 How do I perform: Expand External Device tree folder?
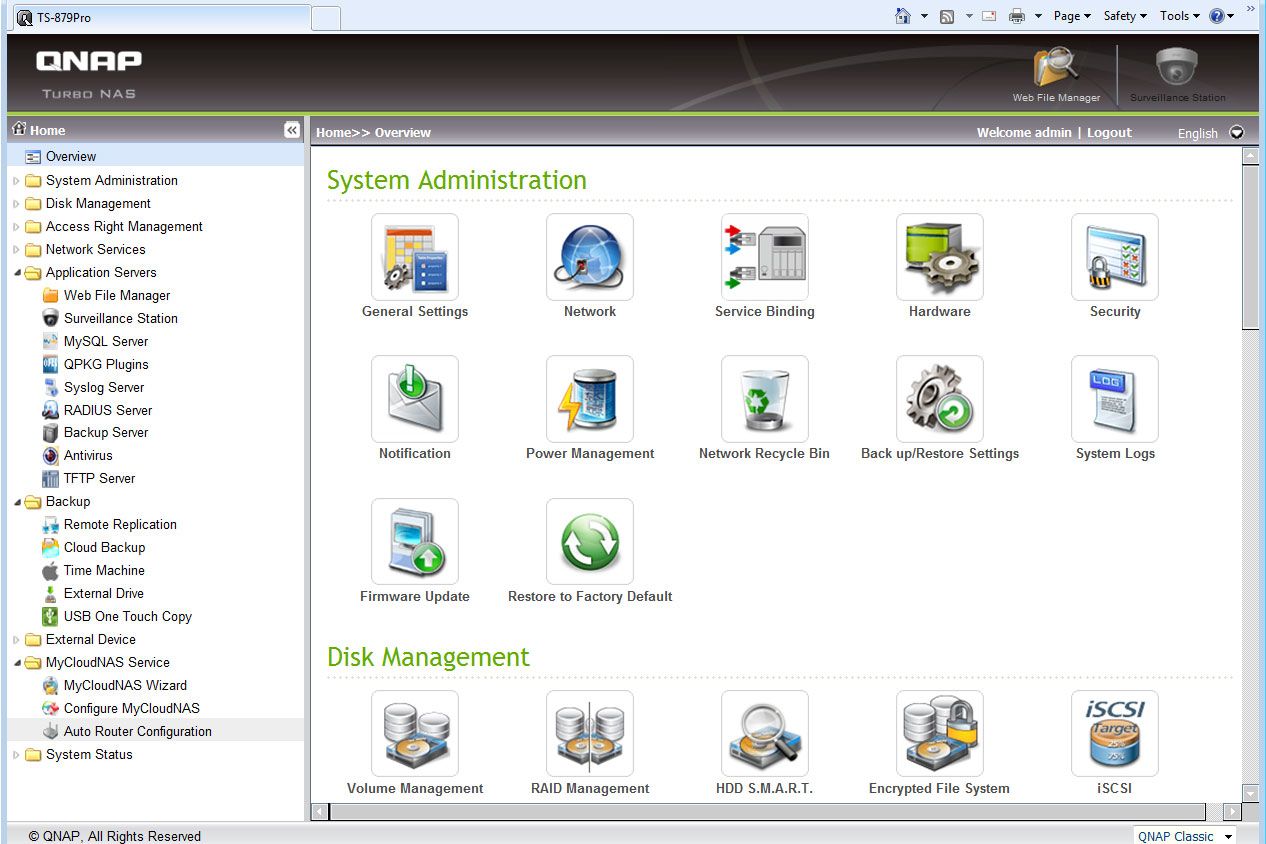pyautogui.click(x=16, y=640)
